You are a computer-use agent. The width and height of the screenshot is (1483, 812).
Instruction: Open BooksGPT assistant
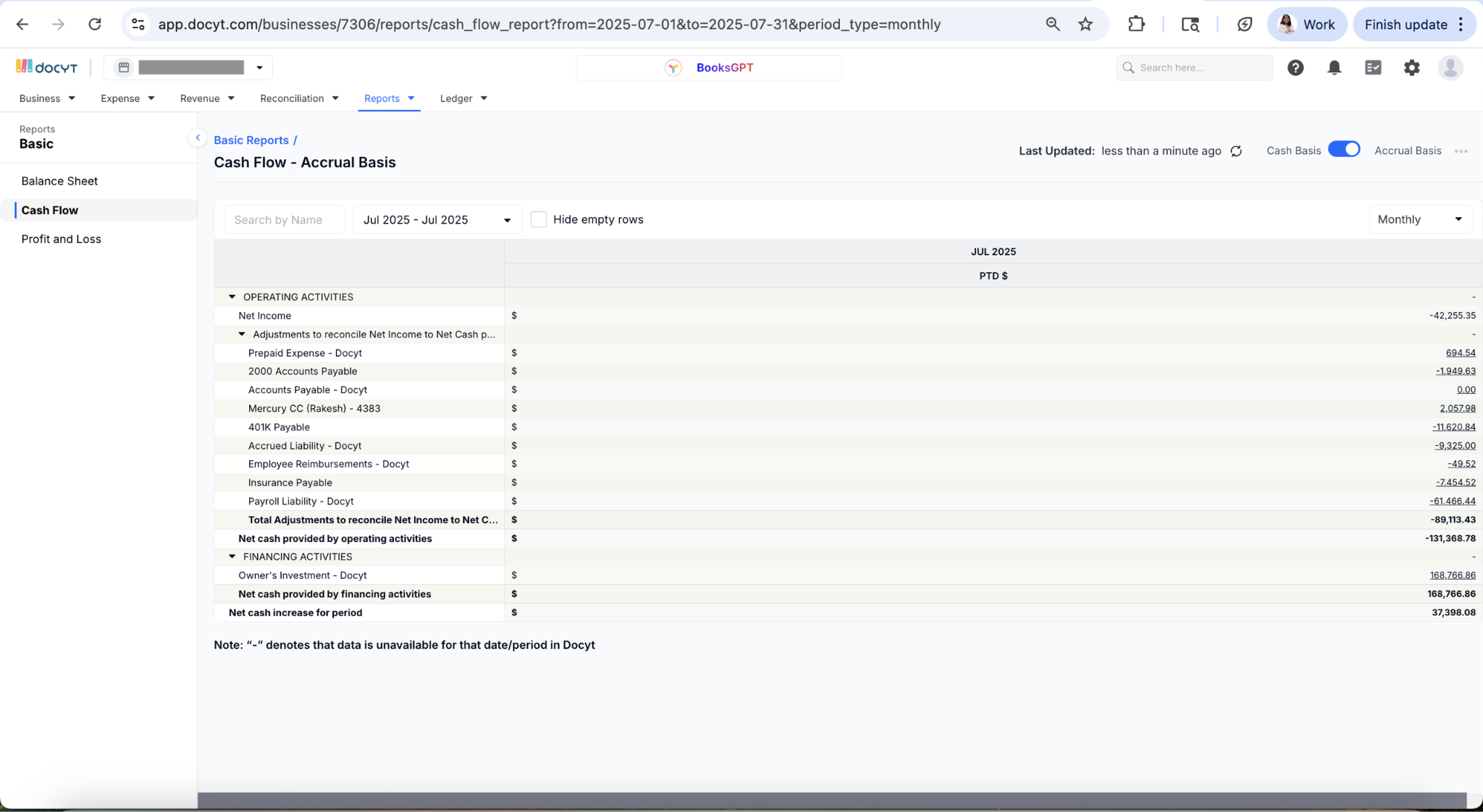coord(709,67)
